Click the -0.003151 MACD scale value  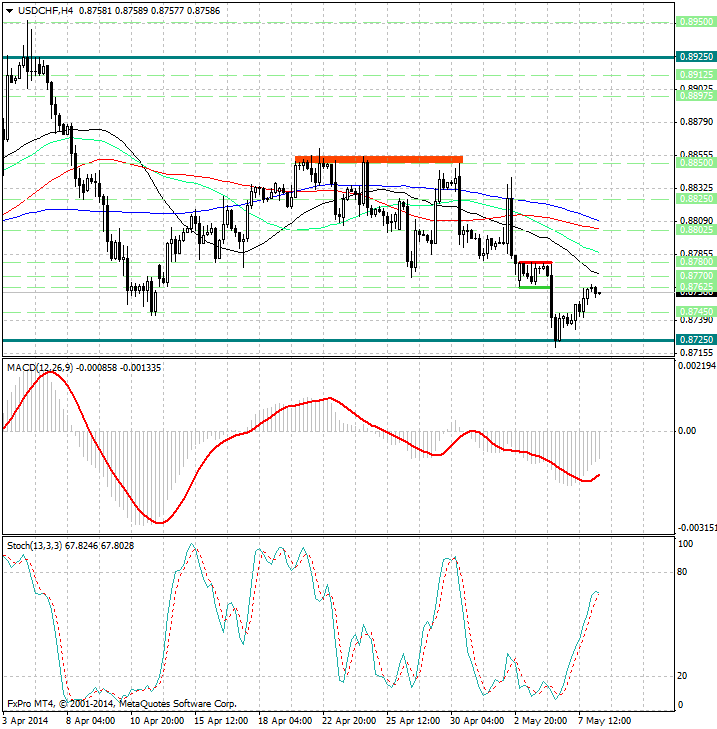coord(697,528)
